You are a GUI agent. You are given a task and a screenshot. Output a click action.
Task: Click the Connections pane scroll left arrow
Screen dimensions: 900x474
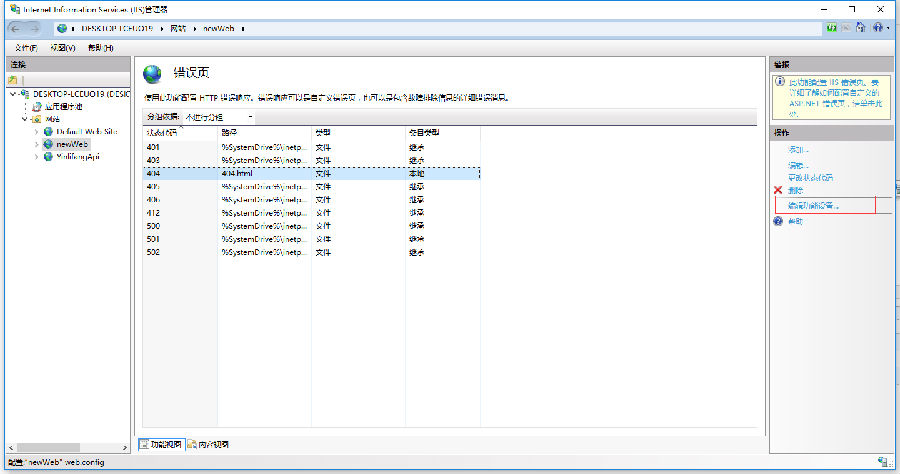tap(10, 447)
